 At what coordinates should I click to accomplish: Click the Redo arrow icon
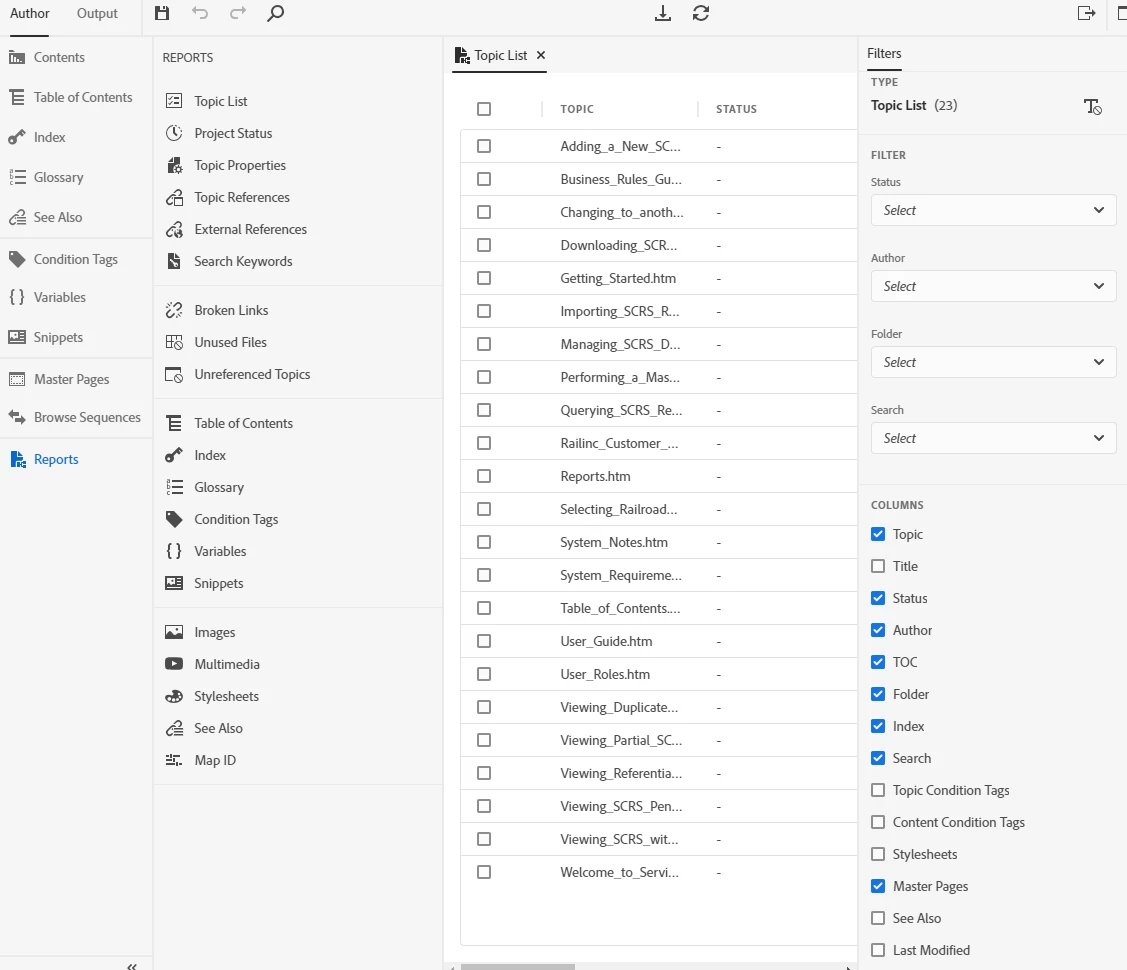click(x=238, y=13)
